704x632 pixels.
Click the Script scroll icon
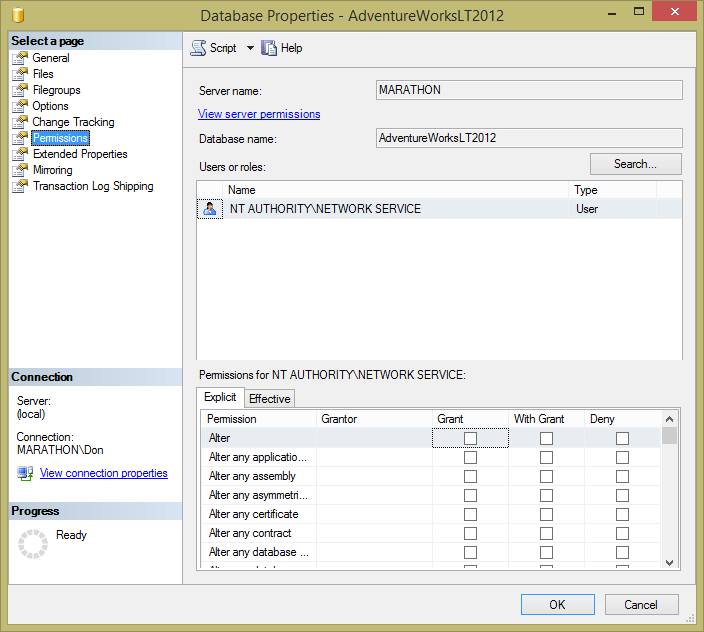(198, 48)
